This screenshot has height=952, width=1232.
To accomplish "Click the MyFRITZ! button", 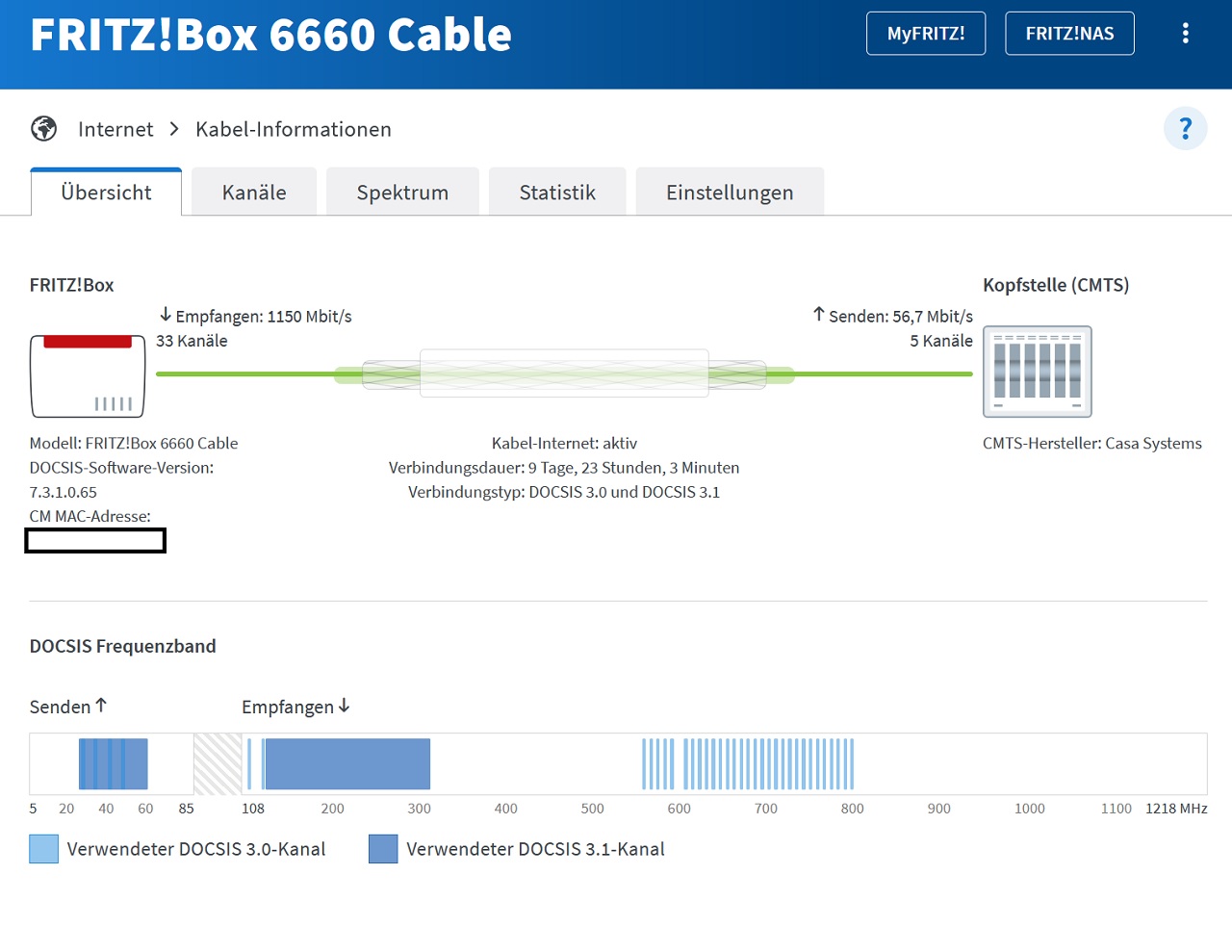I will click(x=926, y=34).
